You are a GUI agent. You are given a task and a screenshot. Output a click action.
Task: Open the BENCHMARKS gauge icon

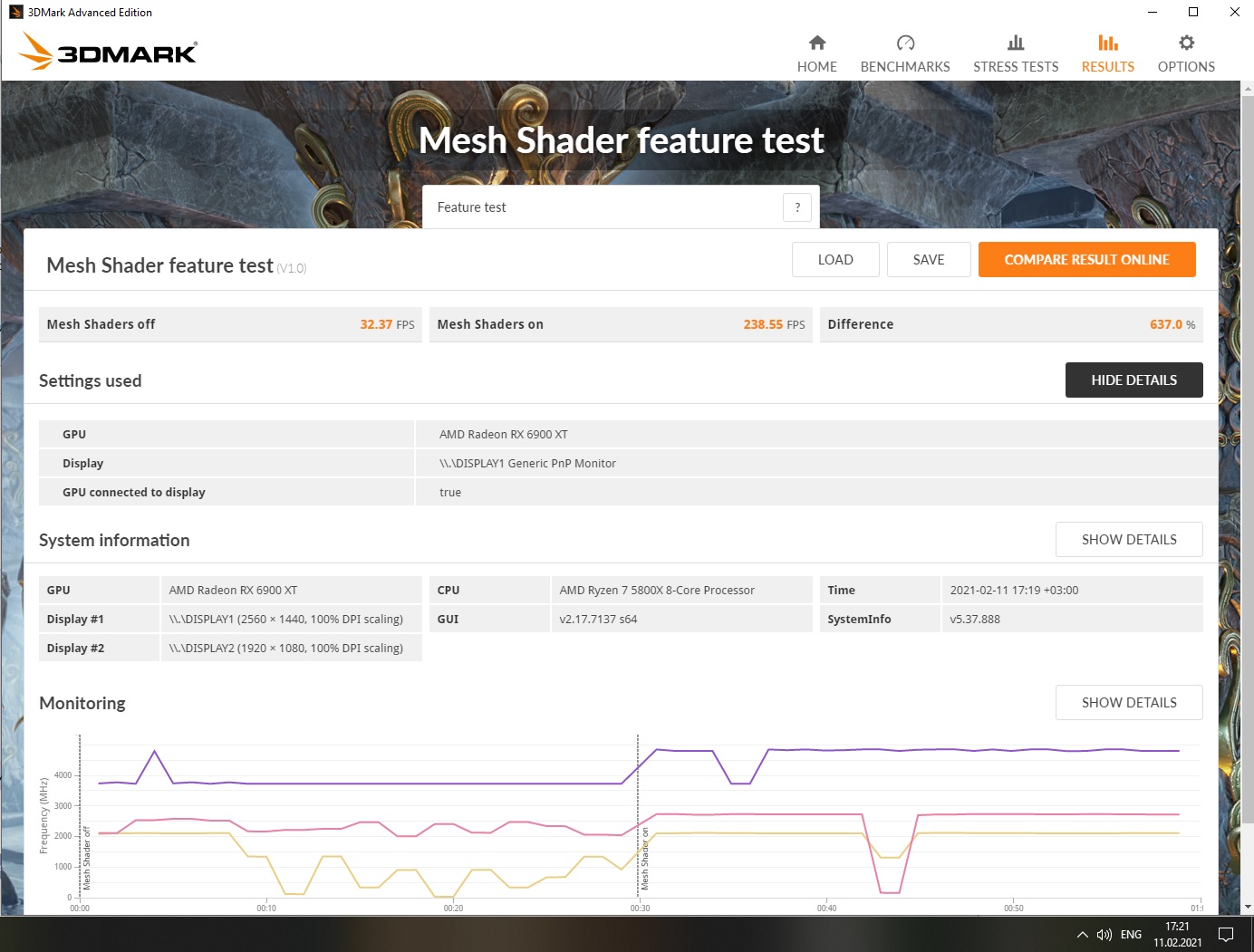coord(905,43)
